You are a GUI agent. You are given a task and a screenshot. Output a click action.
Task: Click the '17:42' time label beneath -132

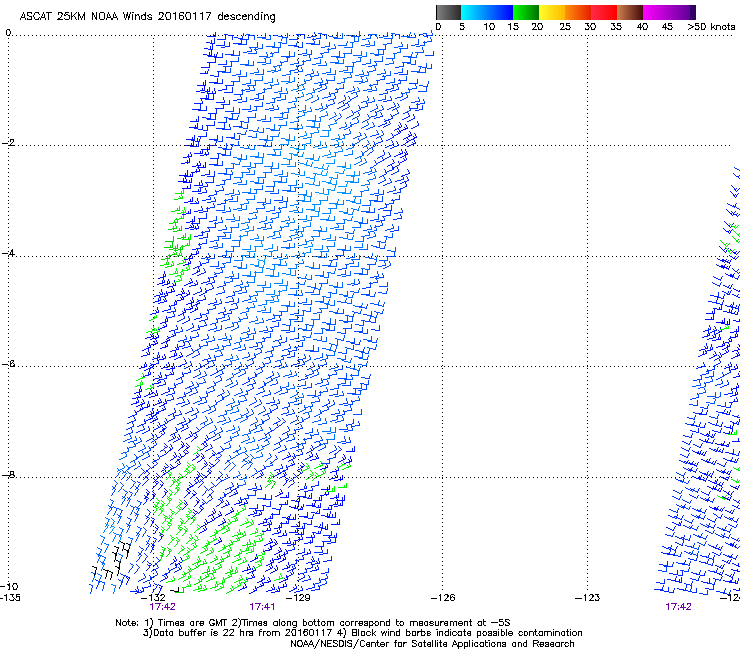click(162, 607)
